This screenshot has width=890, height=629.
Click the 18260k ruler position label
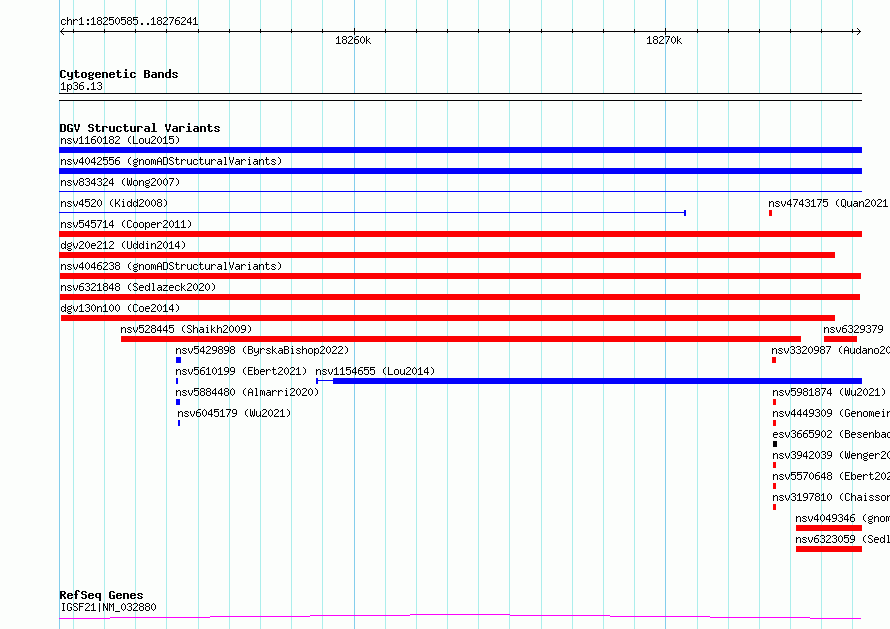point(353,40)
